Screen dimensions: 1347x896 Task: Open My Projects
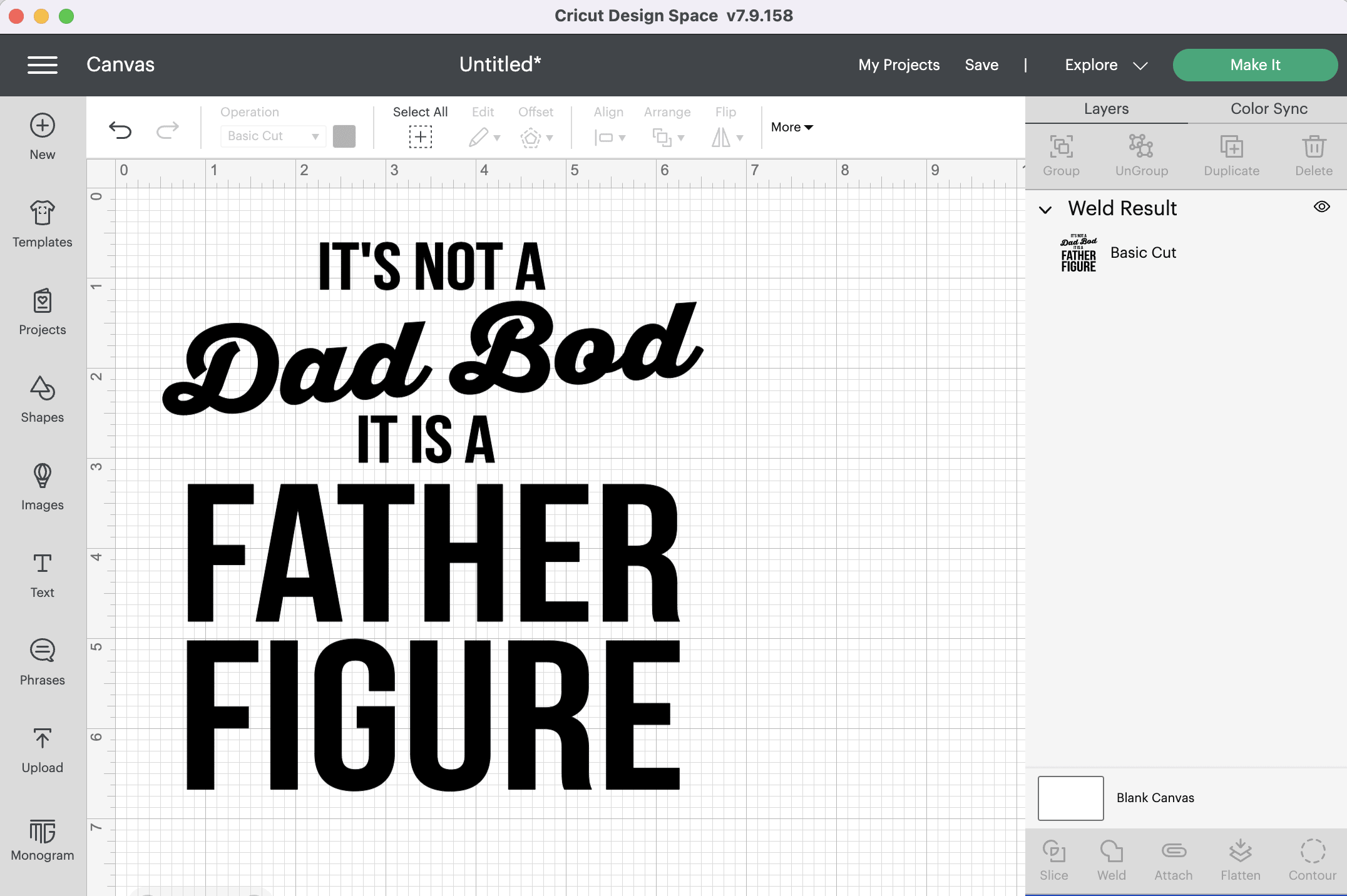click(899, 65)
